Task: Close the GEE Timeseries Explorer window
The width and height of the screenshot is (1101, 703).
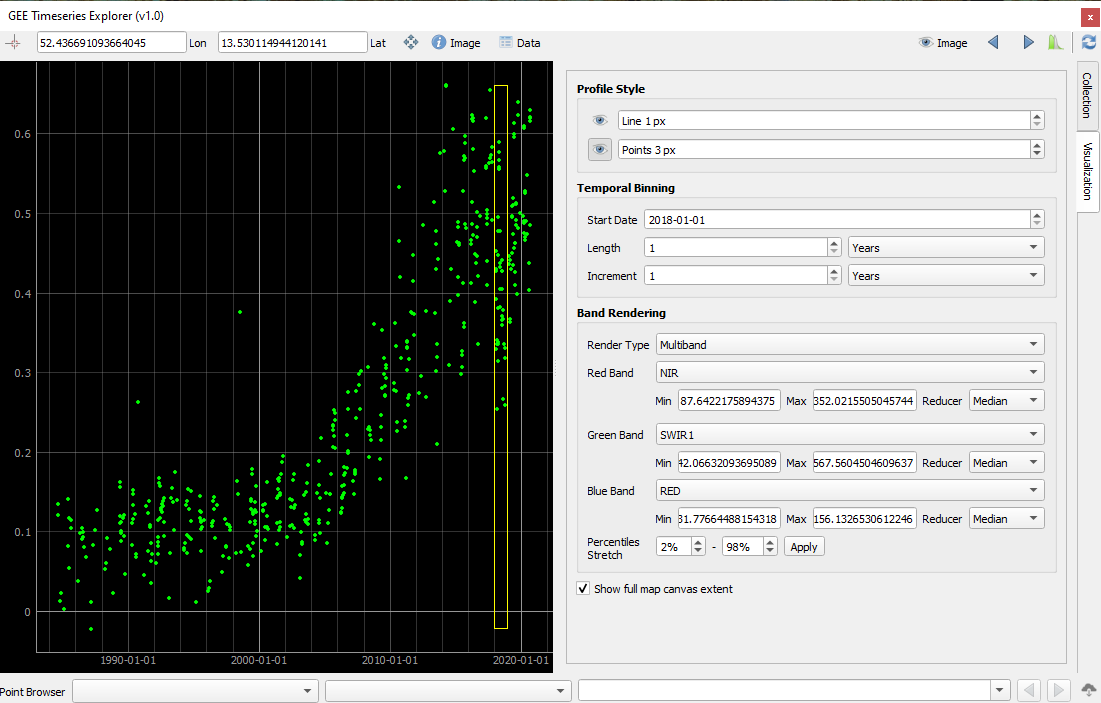Action: tap(1090, 17)
